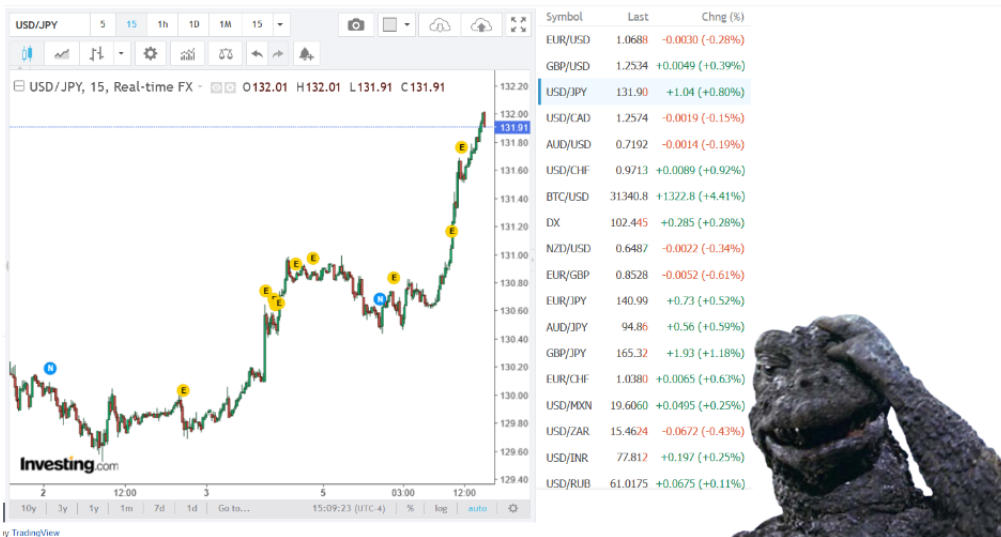This screenshot has width=1001, height=537.
Task: Open chart properties gear in top toolbar
Action: tap(150, 54)
